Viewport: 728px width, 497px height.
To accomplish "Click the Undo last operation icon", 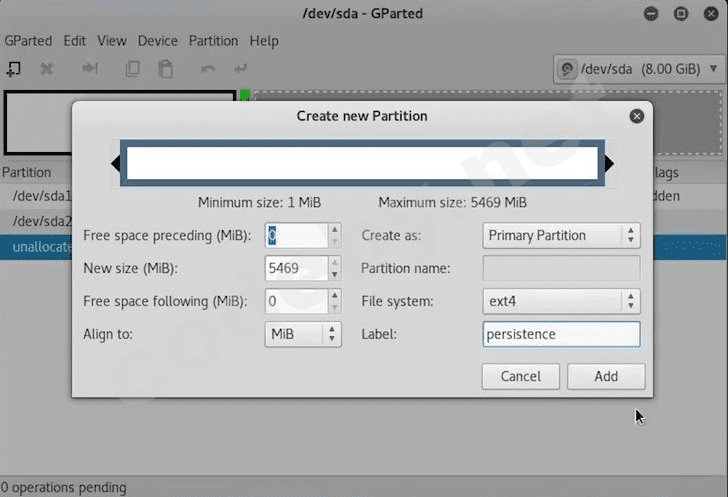I will pos(208,69).
